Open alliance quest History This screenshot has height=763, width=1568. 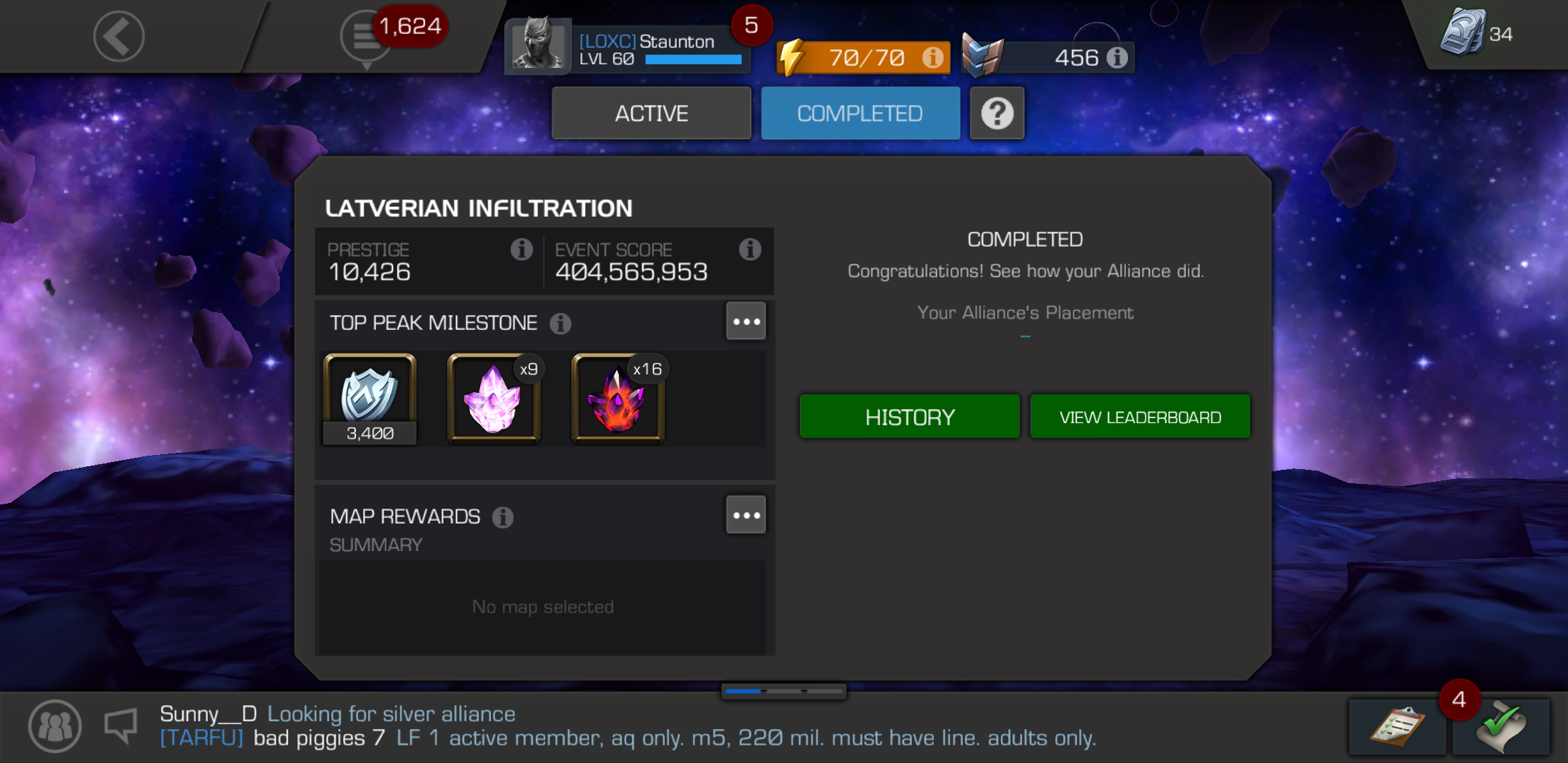click(x=910, y=417)
